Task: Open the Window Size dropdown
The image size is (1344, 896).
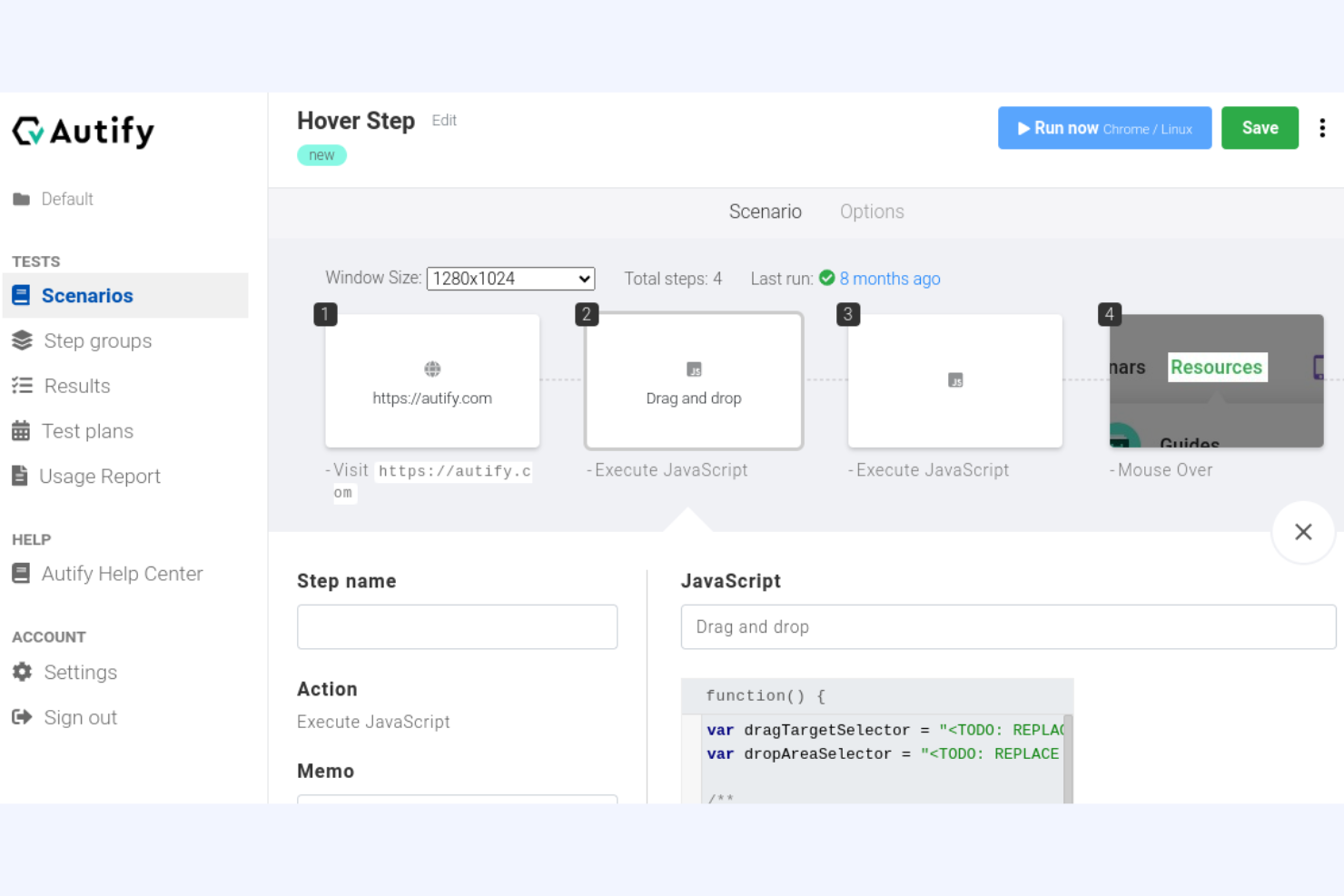Action: (509, 279)
